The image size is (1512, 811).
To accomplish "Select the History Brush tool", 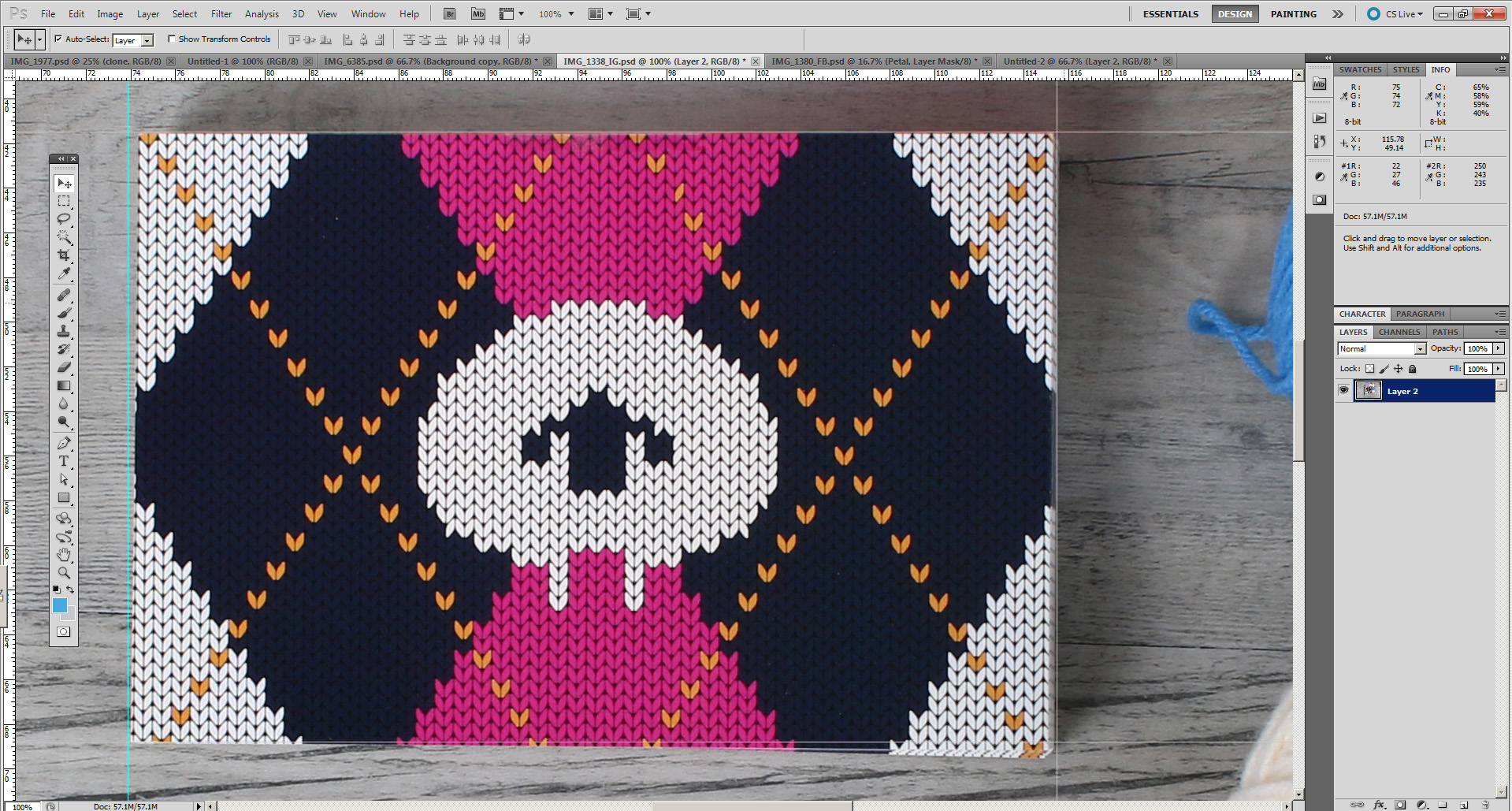I will tap(64, 349).
